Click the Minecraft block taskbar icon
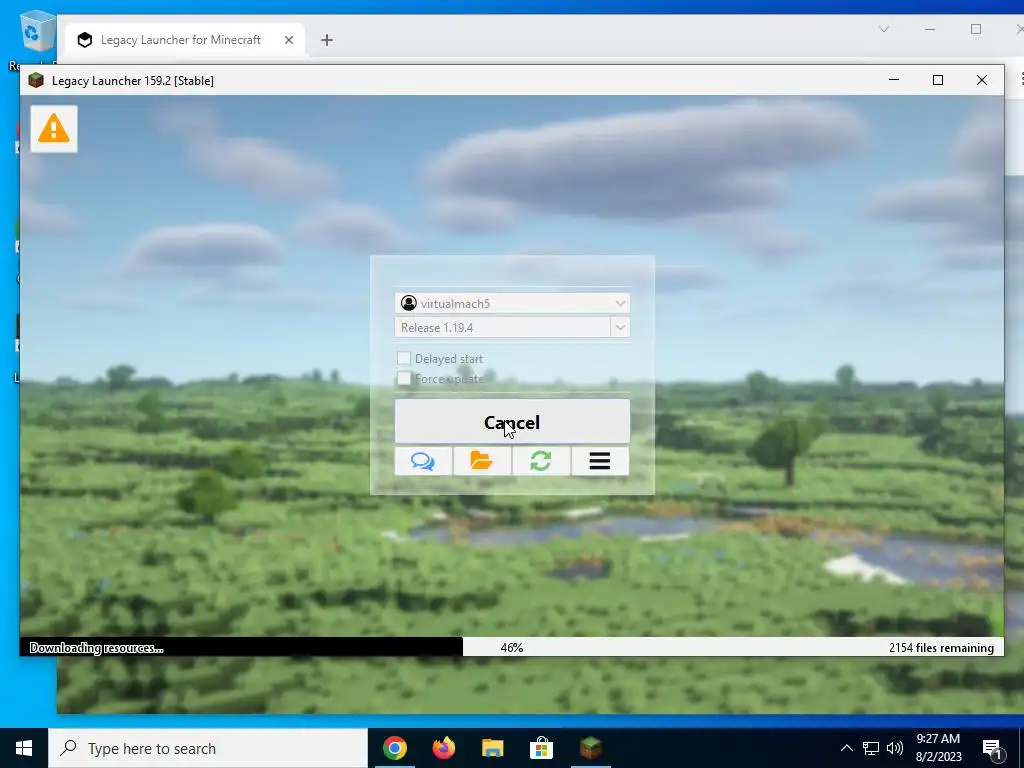1024x768 pixels. (x=590, y=748)
